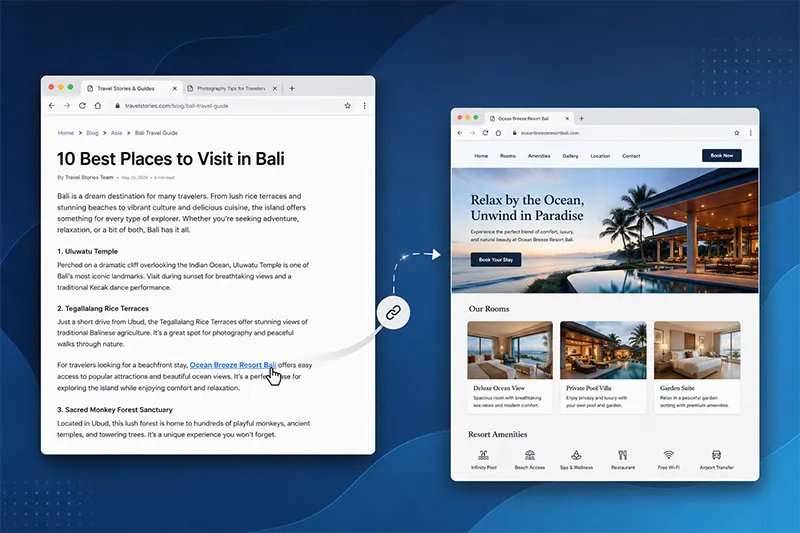Image resolution: width=800 pixels, height=533 pixels.
Task: Click the Spa & Wellness amenity icon
Action: [x=576, y=454]
